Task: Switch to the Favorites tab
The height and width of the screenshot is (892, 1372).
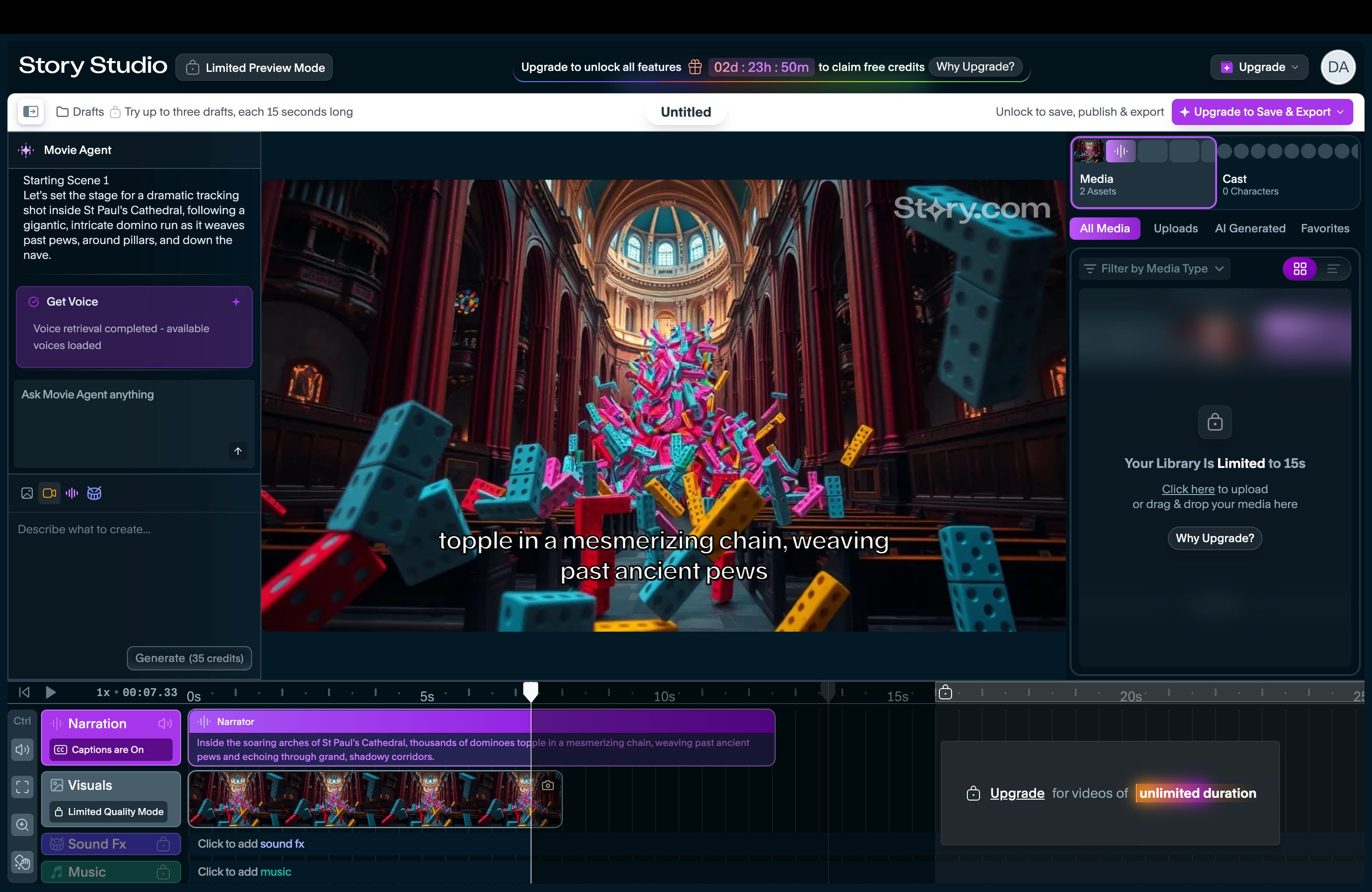Action: [1325, 228]
